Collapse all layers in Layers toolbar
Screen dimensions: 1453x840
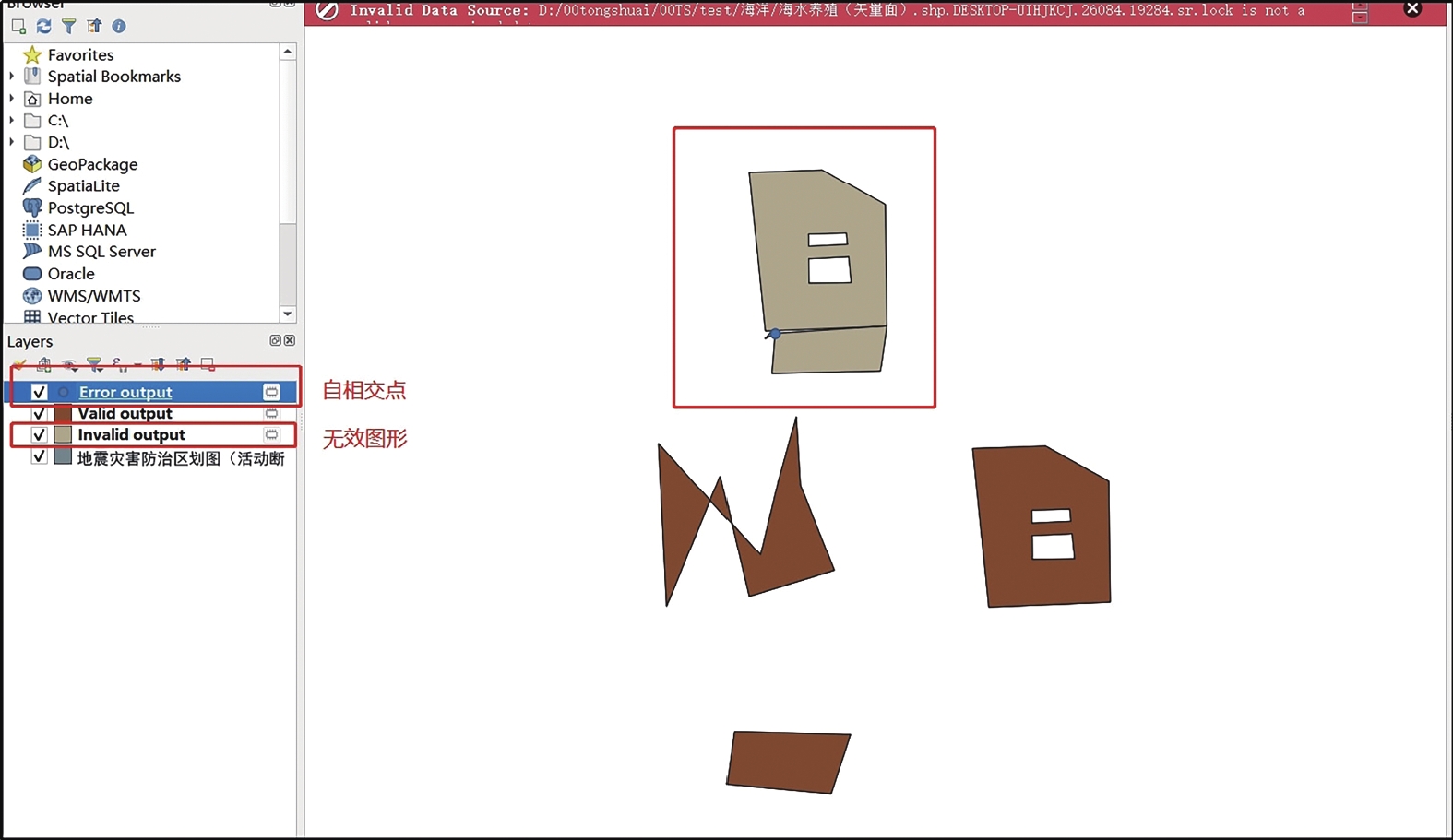pos(184,365)
